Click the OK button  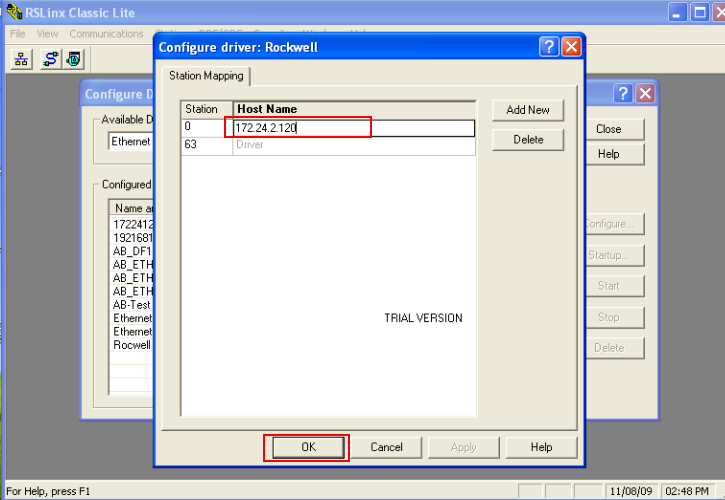click(x=308, y=447)
